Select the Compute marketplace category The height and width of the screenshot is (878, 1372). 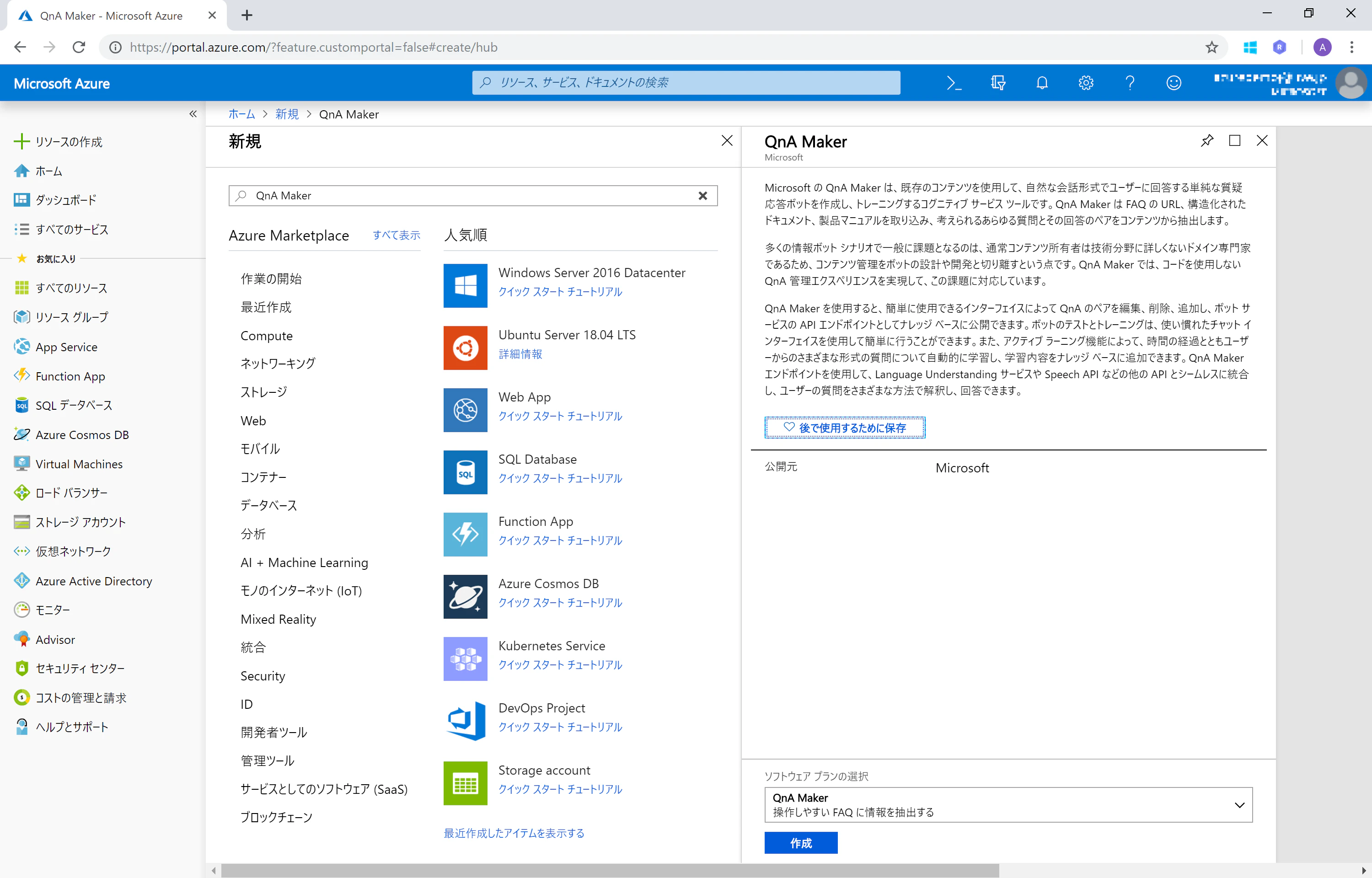click(x=266, y=335)
